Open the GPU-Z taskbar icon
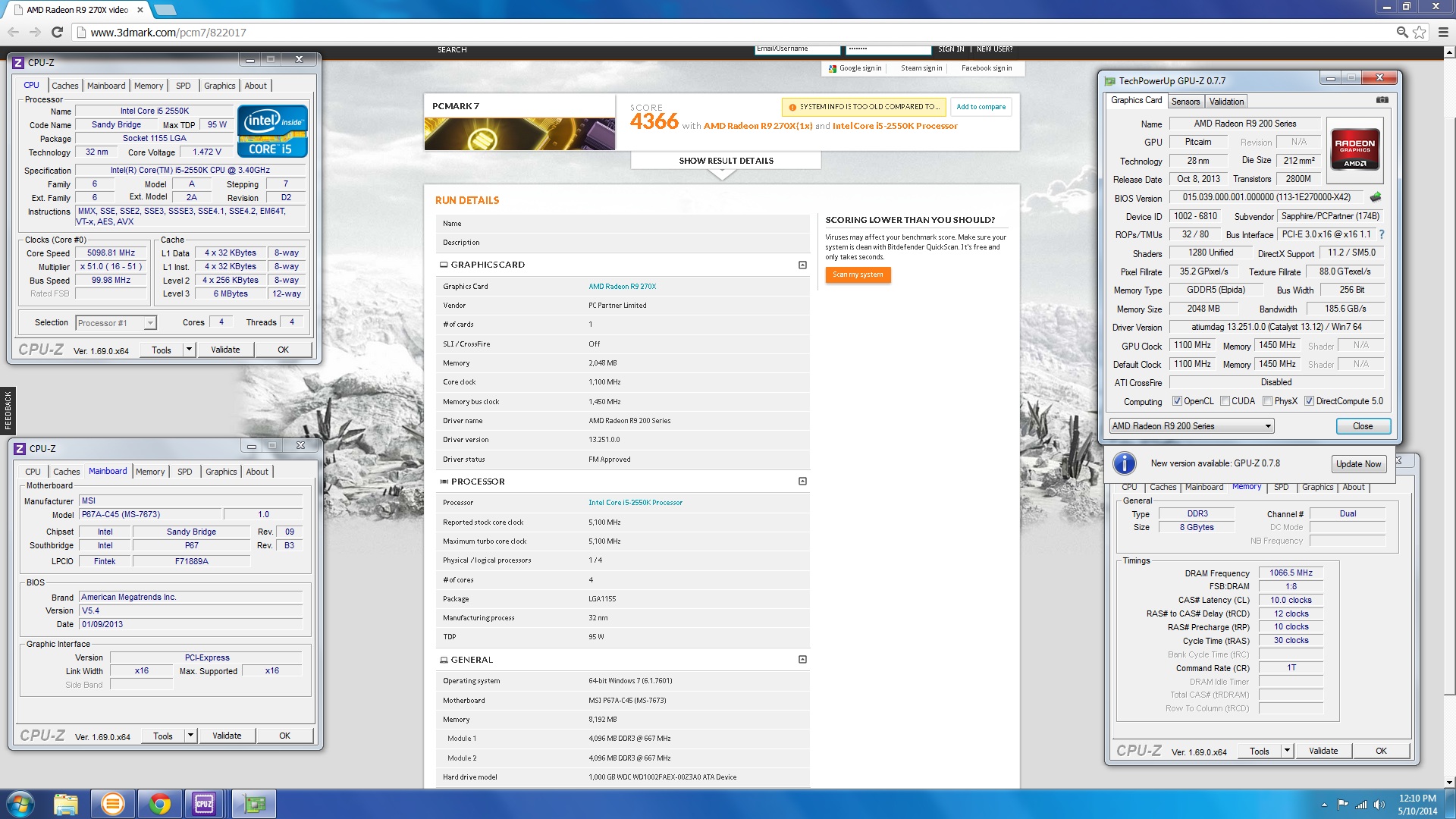The image size is (1456, 819). pos(254,804)
